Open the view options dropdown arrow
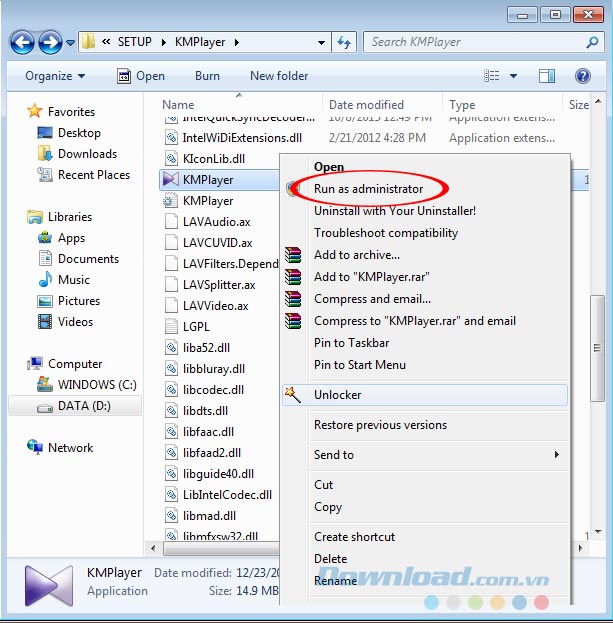 click(x=514, y=76)
